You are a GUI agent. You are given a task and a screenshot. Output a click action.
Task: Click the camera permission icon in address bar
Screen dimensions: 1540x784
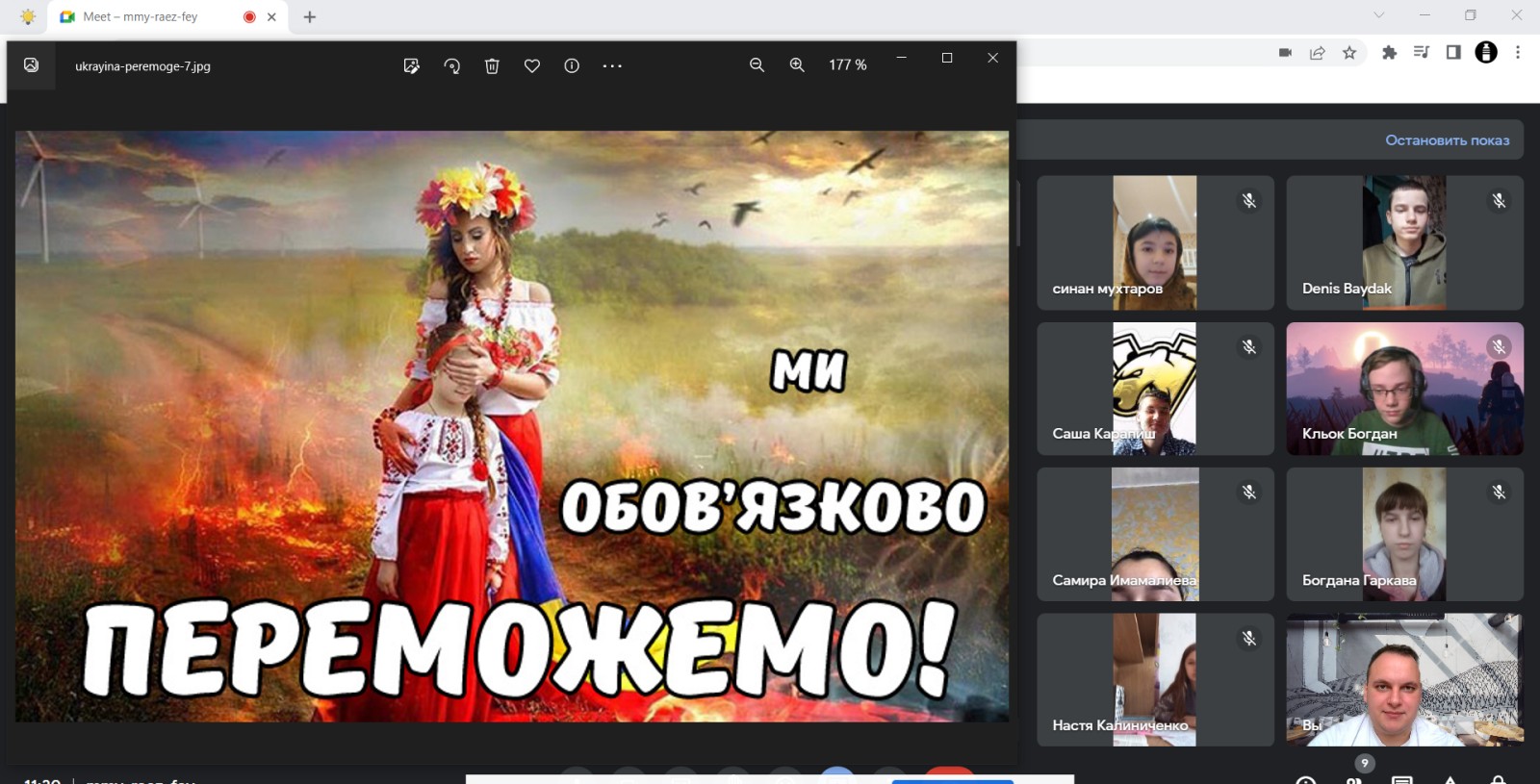tap(1285, 52)
